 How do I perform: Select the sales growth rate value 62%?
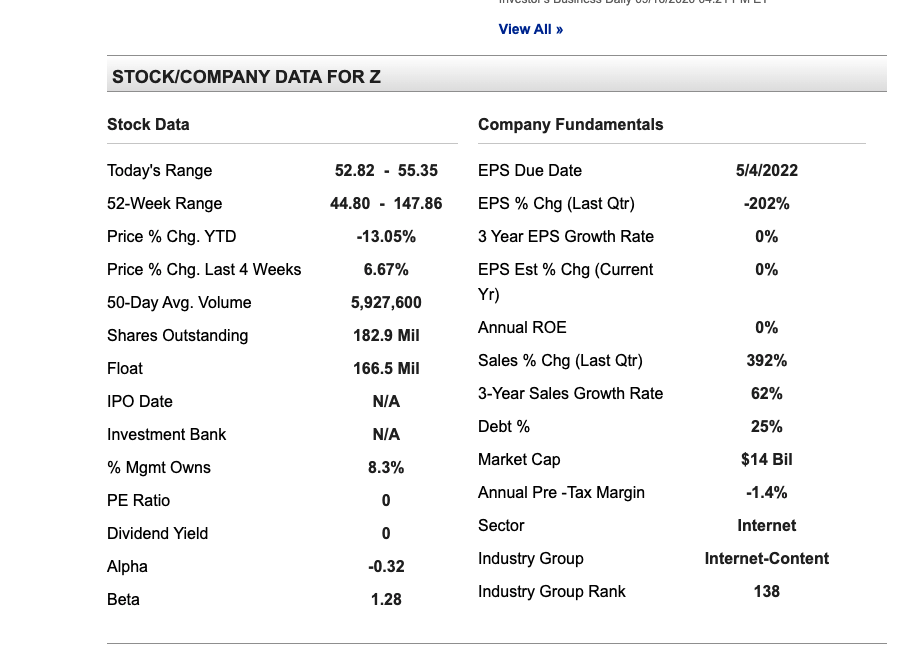point(767,393)
